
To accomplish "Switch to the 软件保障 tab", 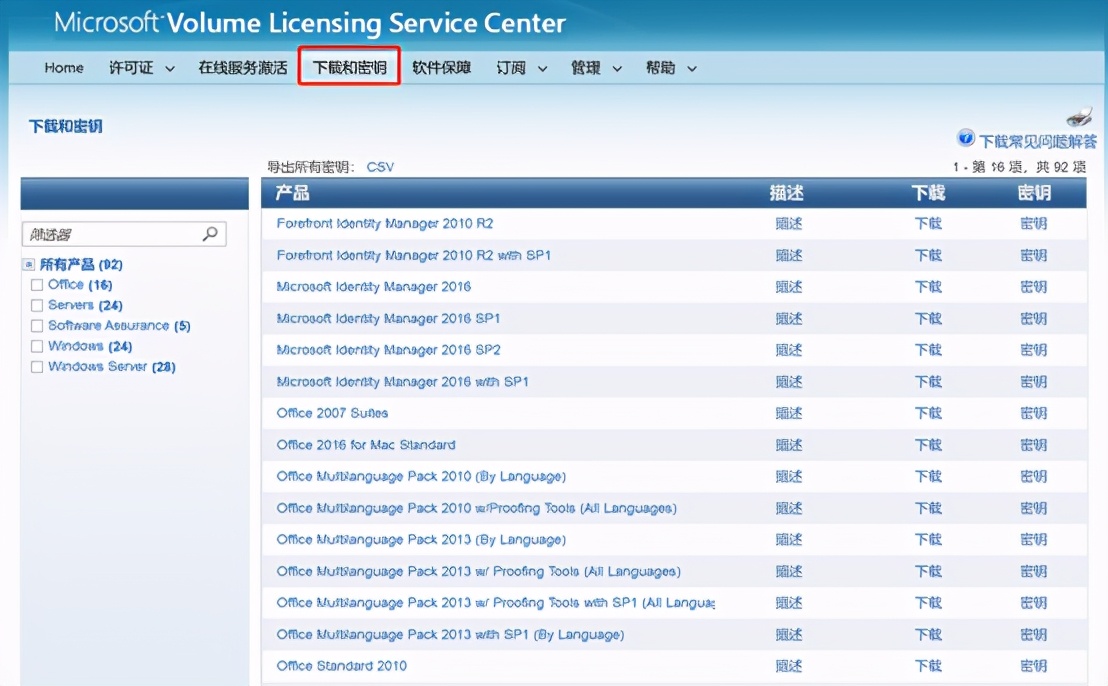I will [442, 67].
